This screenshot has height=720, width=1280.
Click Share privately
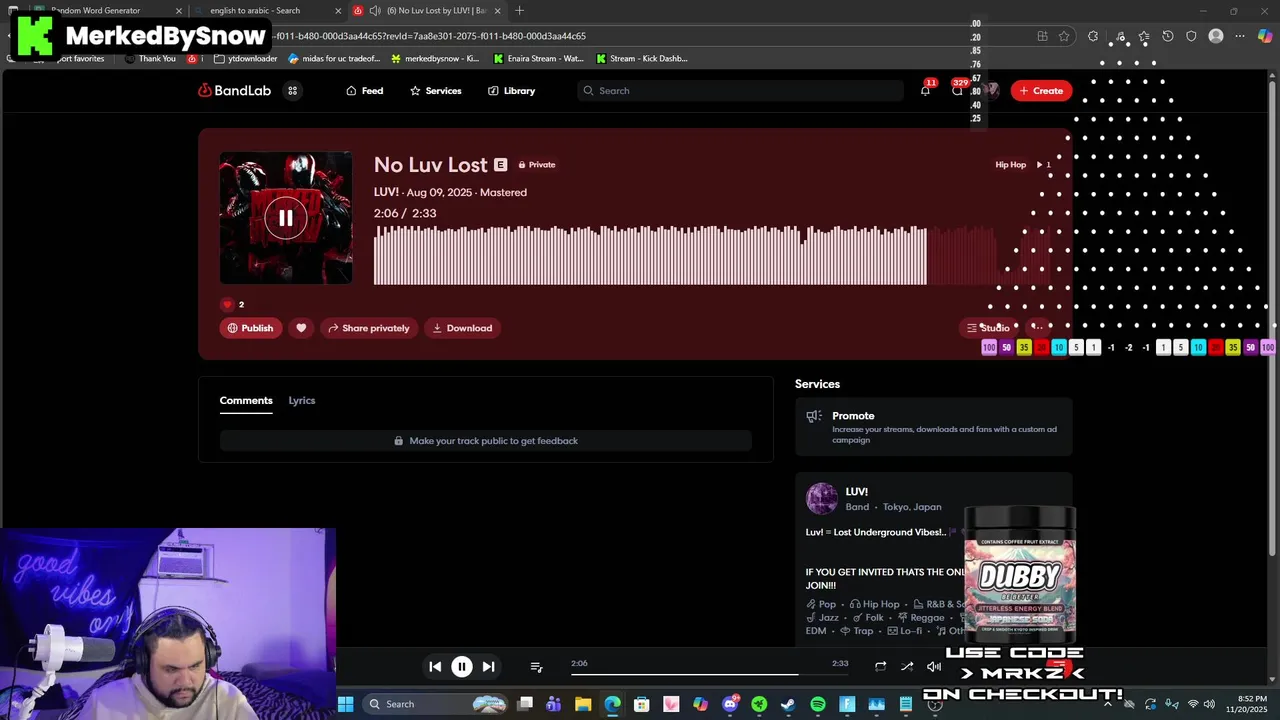coord(367,328)
